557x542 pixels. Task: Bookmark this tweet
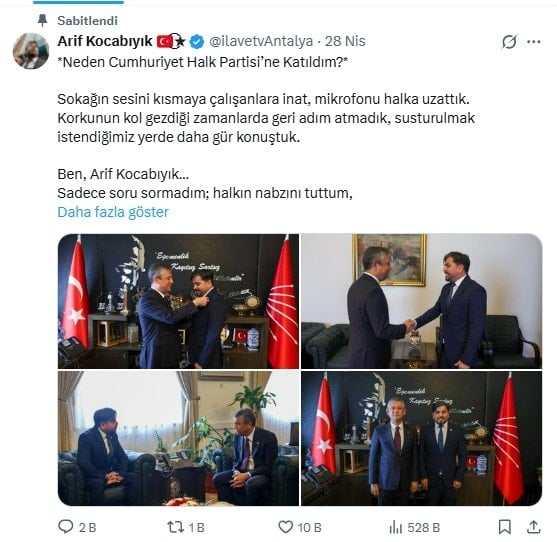pos(504,527)
